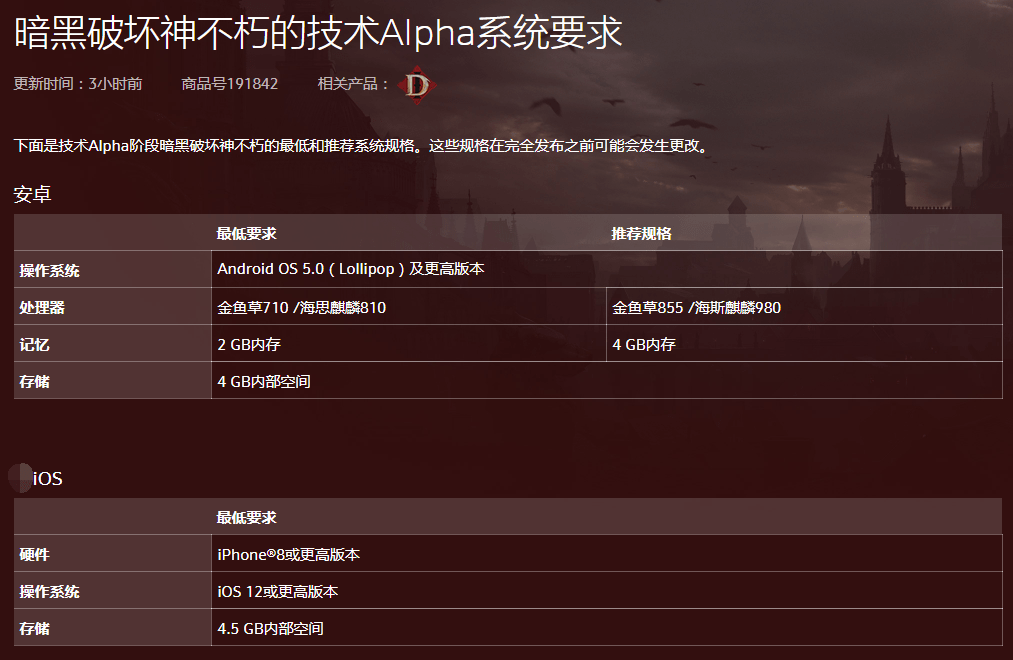Click the 硬件 row label in the iOS table
This screenshot has height=660, width=1013.
[36, 553]
